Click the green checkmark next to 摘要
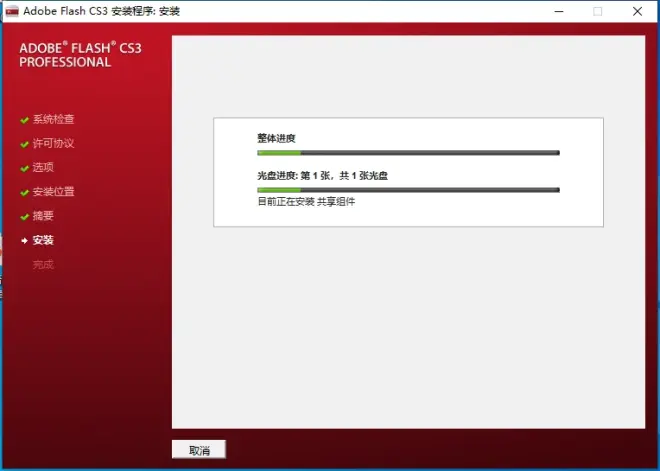The image size is (660, 471). (x=24, y=216)
